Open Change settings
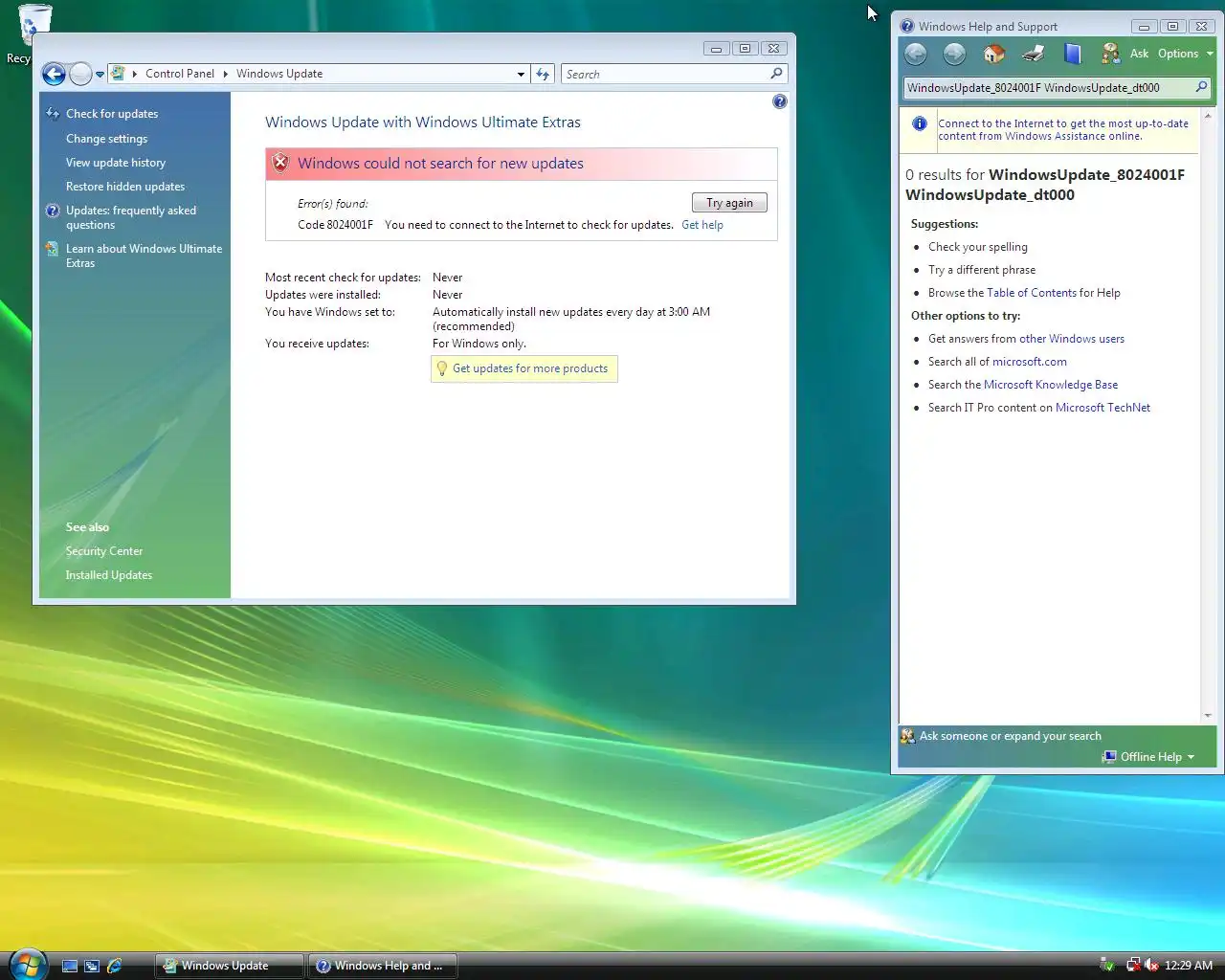 pos(106,139)
